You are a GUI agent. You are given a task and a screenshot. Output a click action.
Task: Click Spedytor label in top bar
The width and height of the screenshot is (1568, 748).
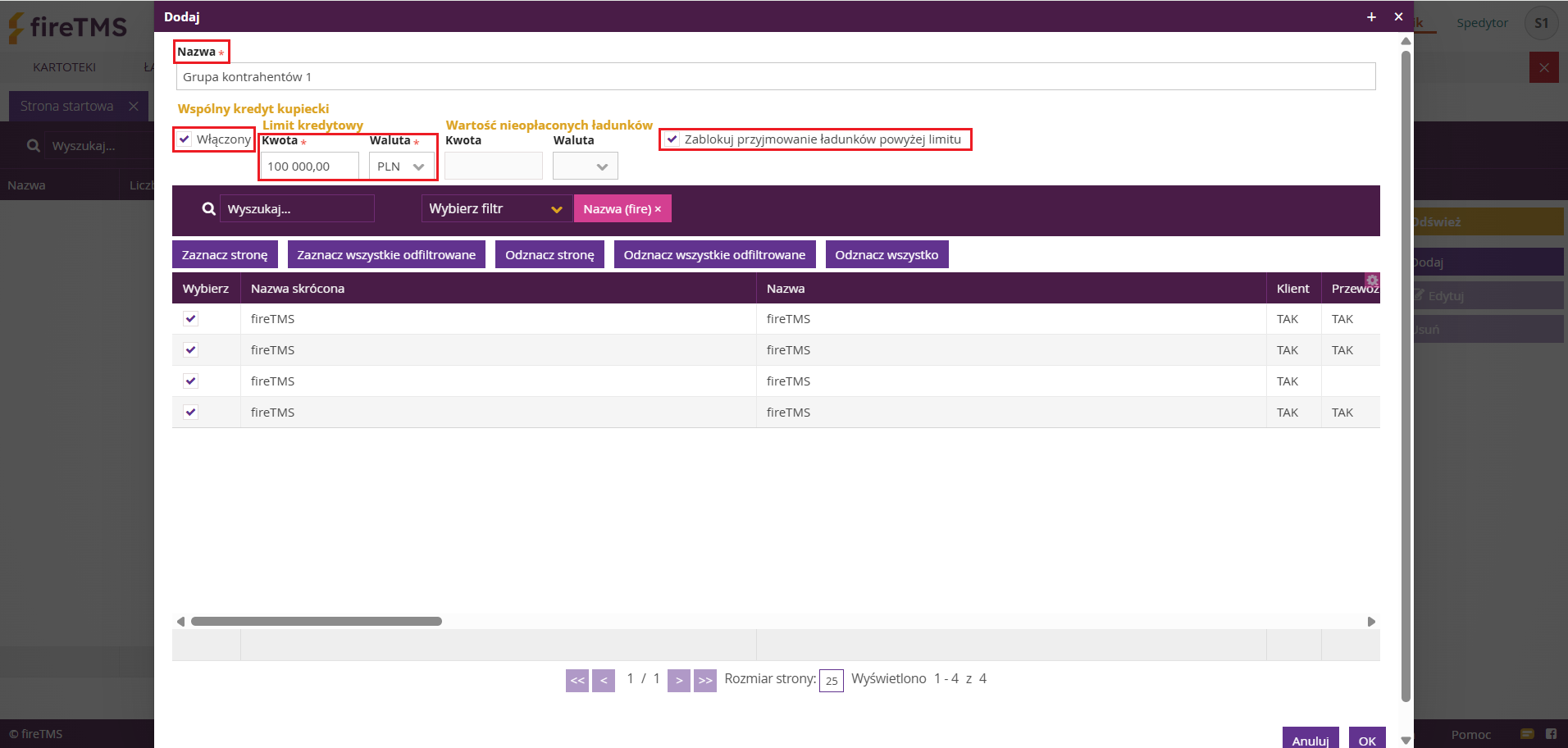pyautogui.click(x=1482, y=23)
